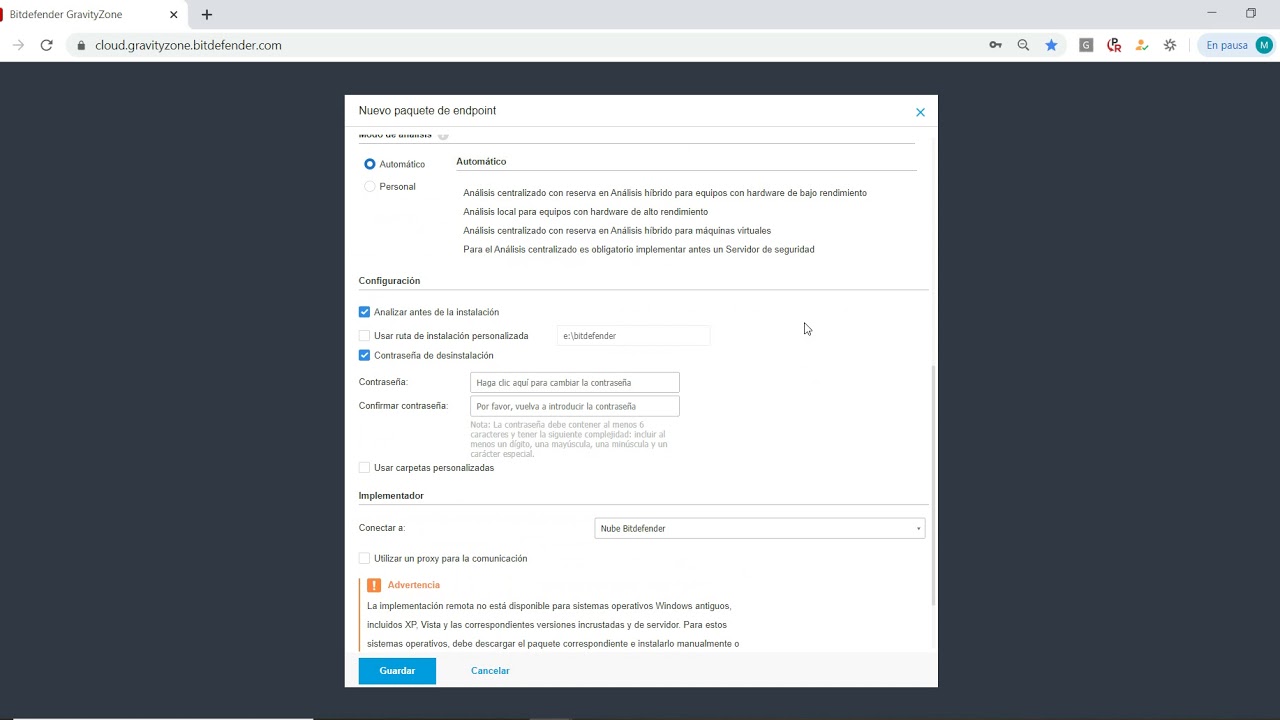Image resolution: width=1280 pixels, height=720 pixels.
Task: Click the help icon next to Modo de análisis
Action: pos(443,135)
